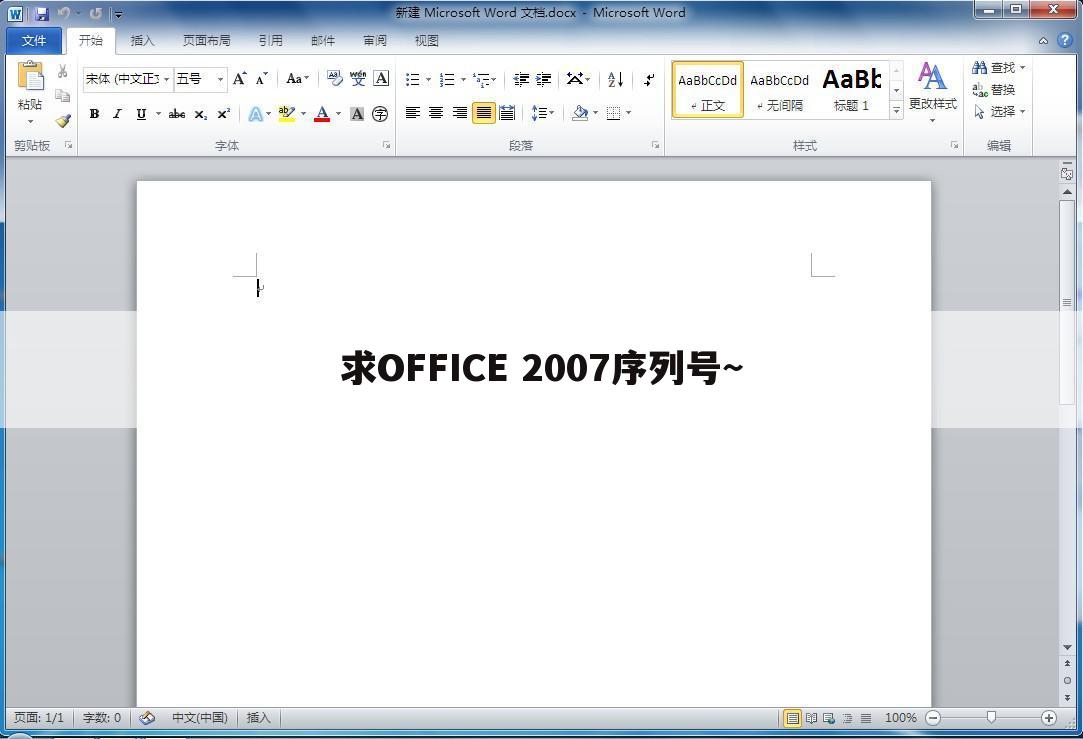Increase paragraph indent
Image resolution: width=1083 pixels, height=739 pixels.
click(x=544, y=79)
